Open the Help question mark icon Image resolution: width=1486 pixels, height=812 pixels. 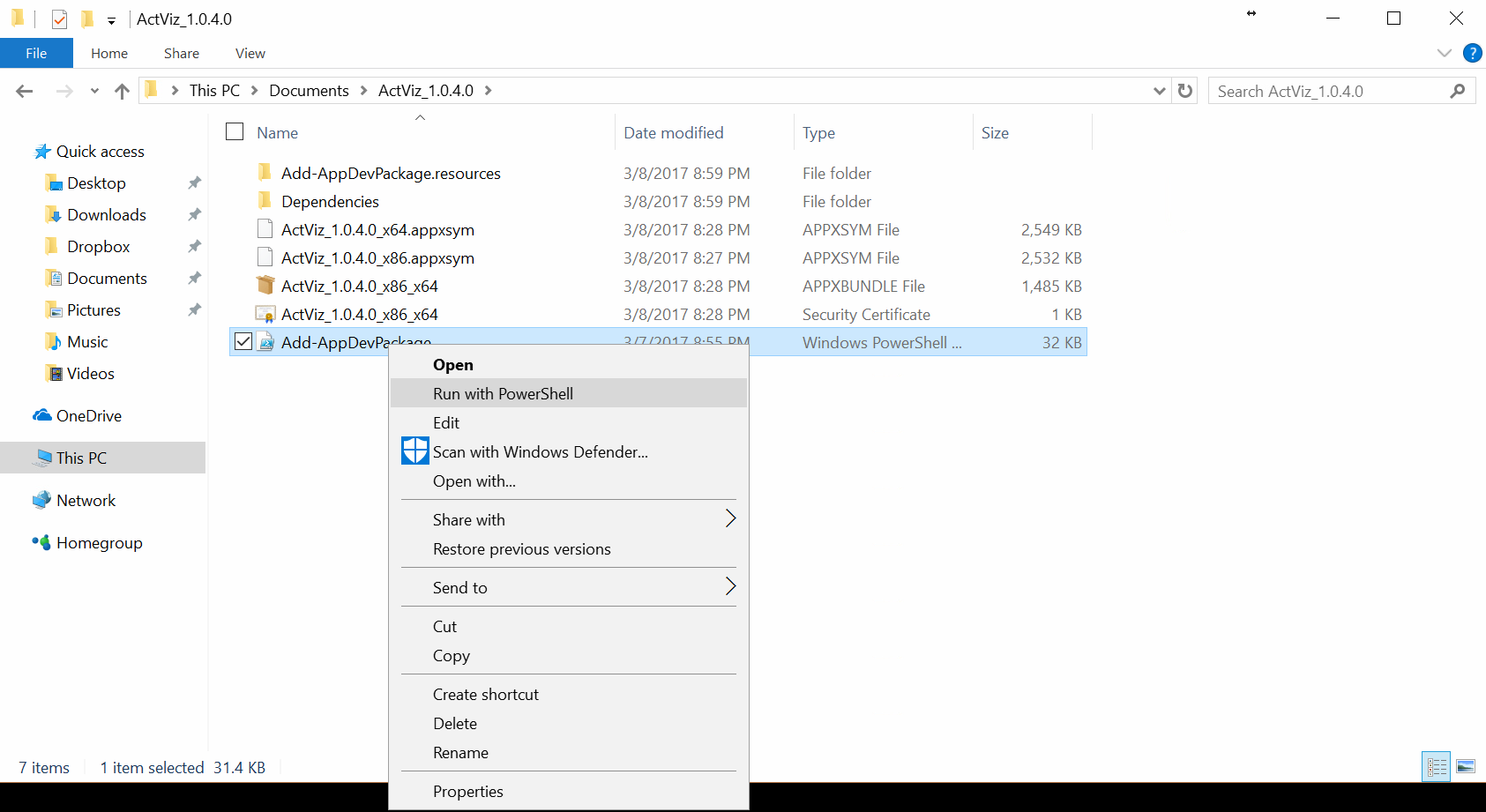point(1472,53)
